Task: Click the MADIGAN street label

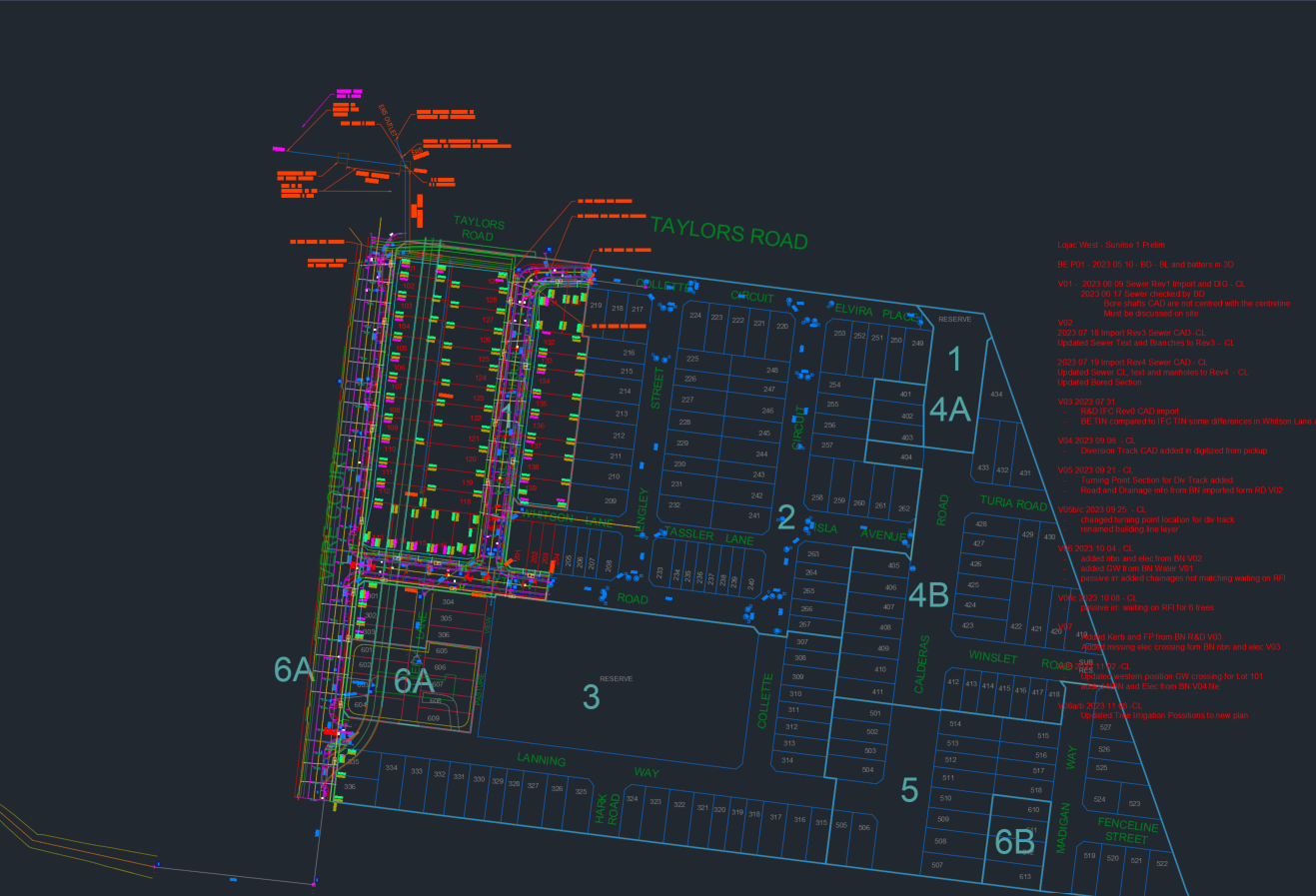Action: pos(1063,827)
